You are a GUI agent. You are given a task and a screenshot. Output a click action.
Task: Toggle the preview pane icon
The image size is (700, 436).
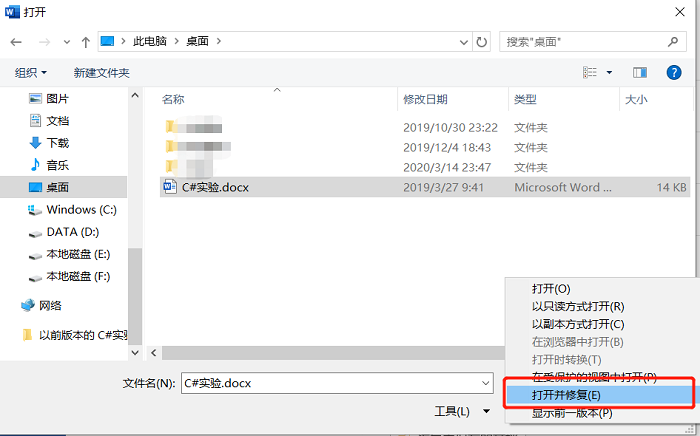pyautogui.click(x=640, y=72)
